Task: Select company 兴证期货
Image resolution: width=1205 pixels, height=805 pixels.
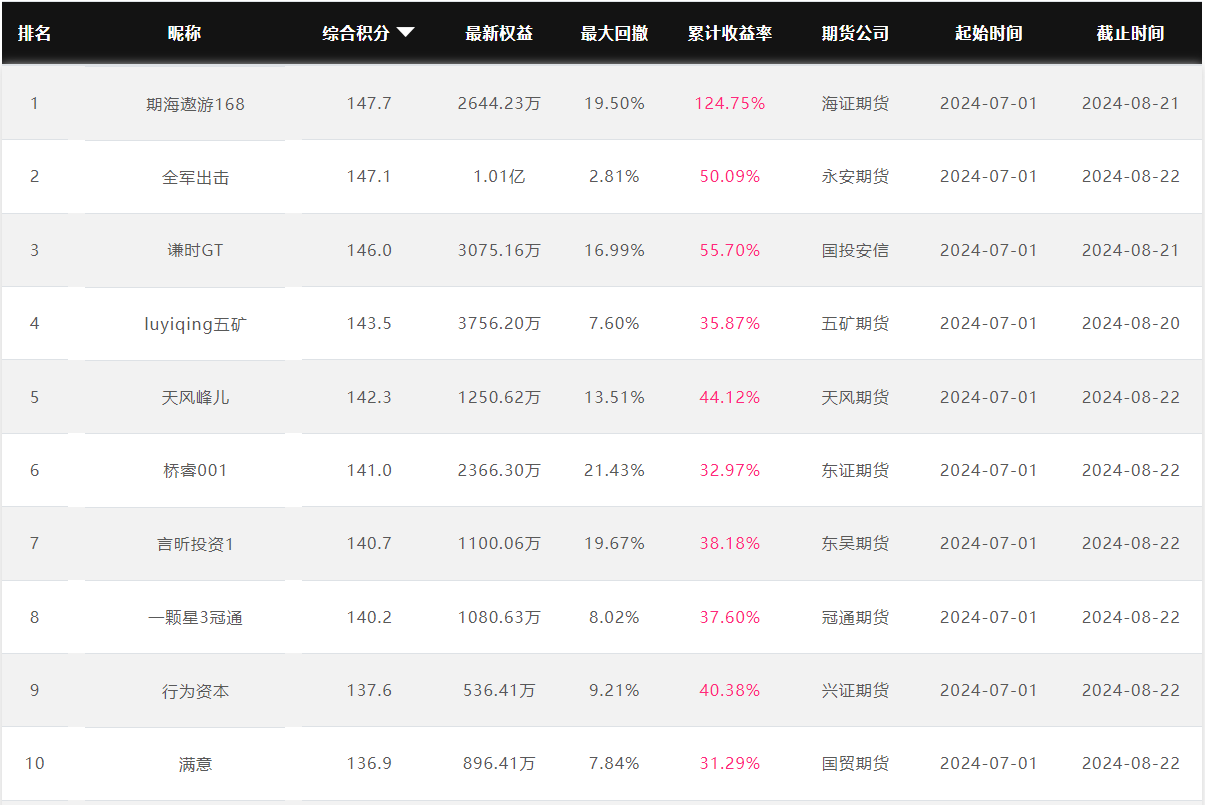Action: click(855, 690)
